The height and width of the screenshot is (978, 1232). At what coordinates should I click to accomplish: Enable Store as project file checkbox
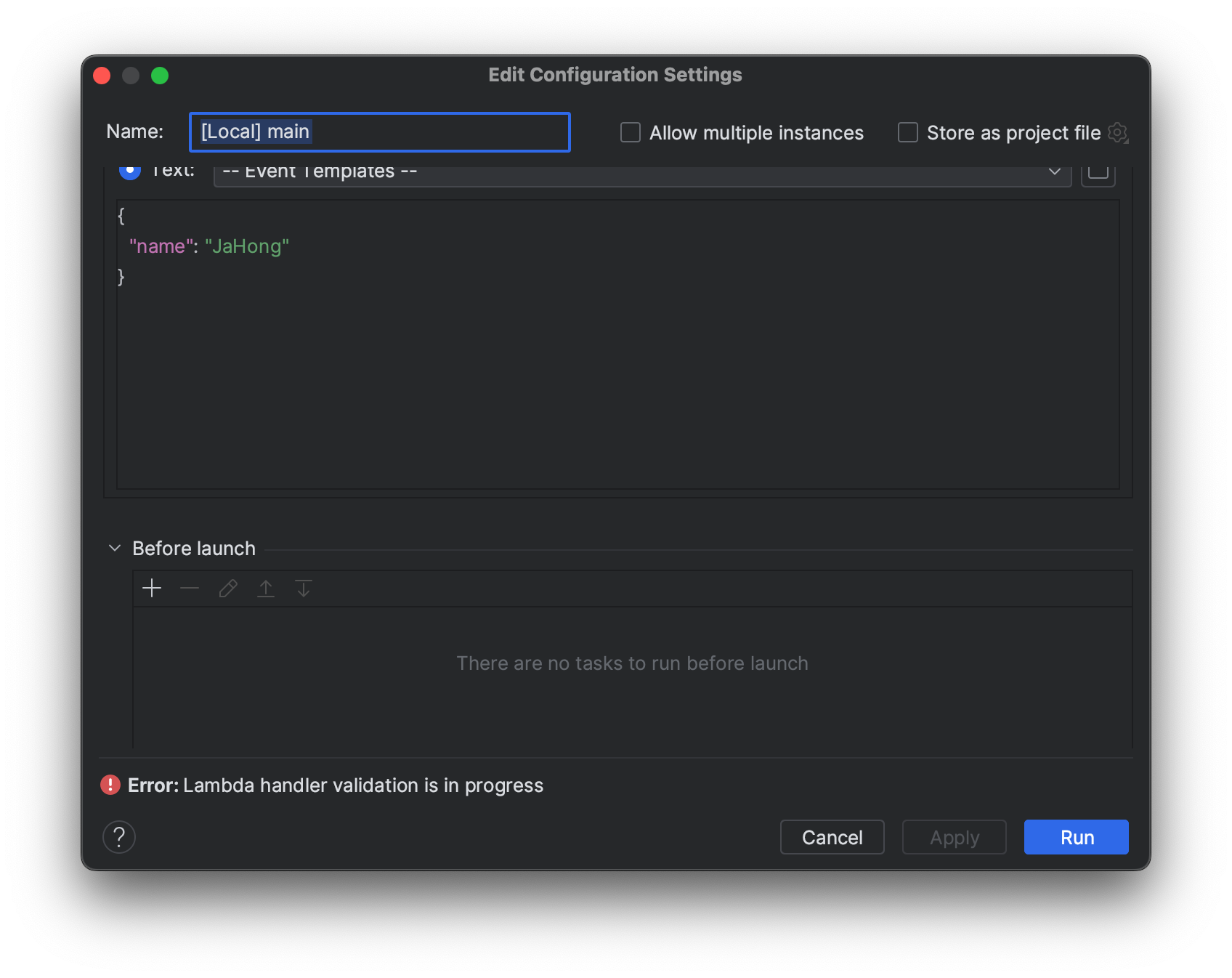click(908, 132)
